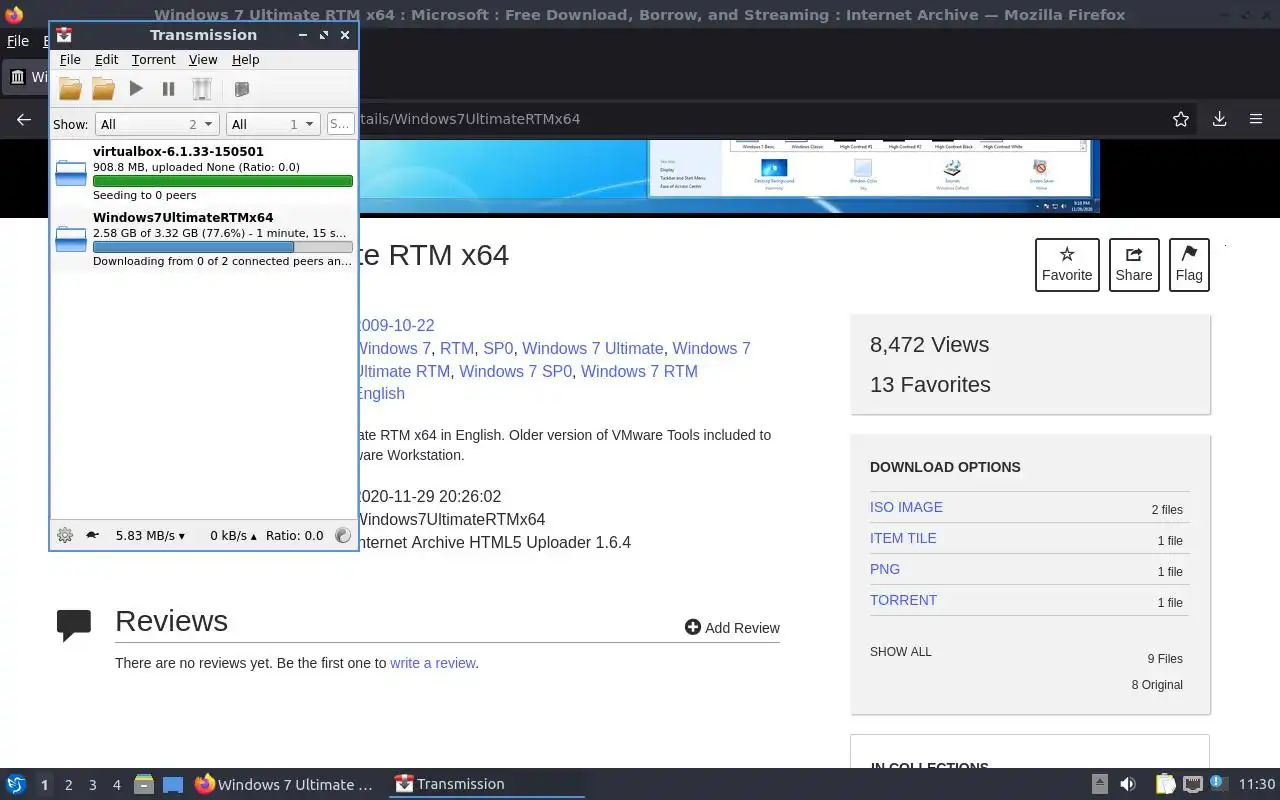This screenshot has height=800, width=1280.
Task: Click the blue 77.6% download progress bar
Action: [222, 246]
